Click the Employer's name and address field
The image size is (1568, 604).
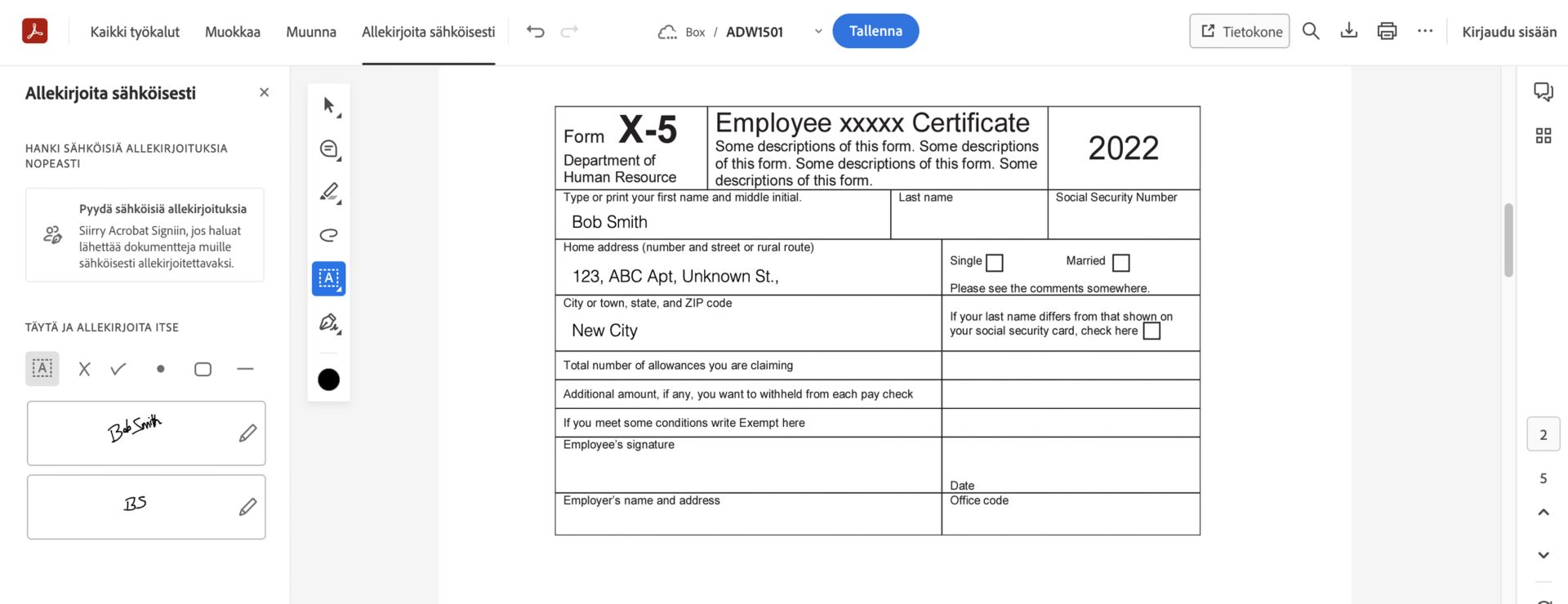tap(748, 514)
